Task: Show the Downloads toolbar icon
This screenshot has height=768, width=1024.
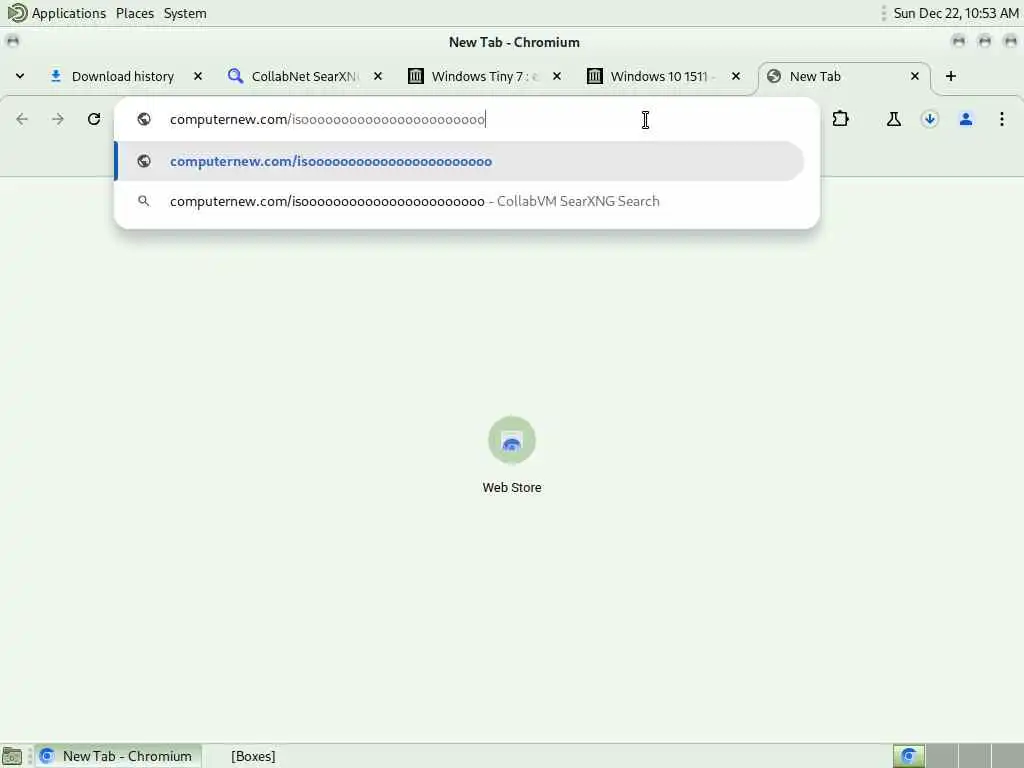Action: point(930,119)
